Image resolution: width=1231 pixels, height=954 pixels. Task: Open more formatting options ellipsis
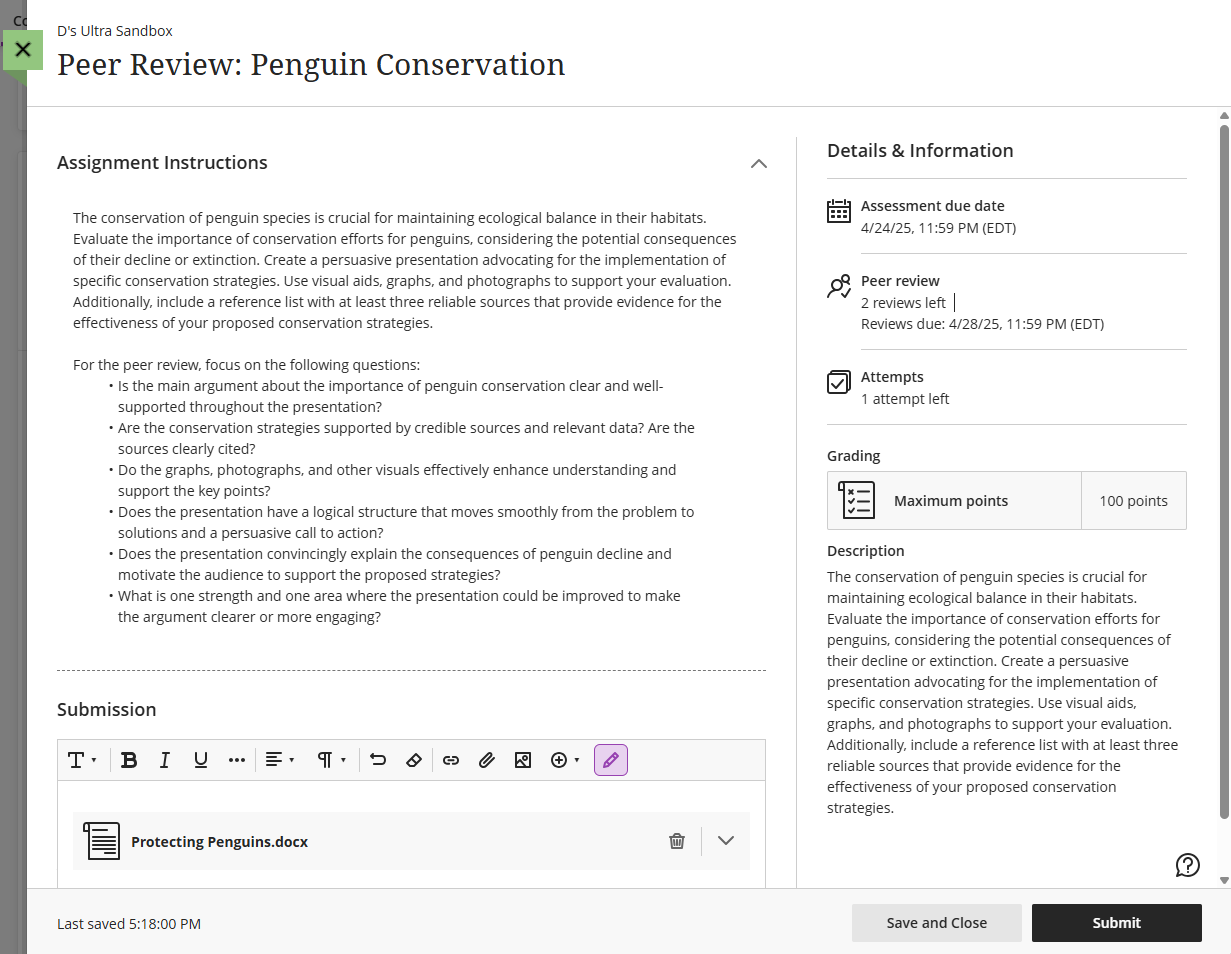pos(237,760)
